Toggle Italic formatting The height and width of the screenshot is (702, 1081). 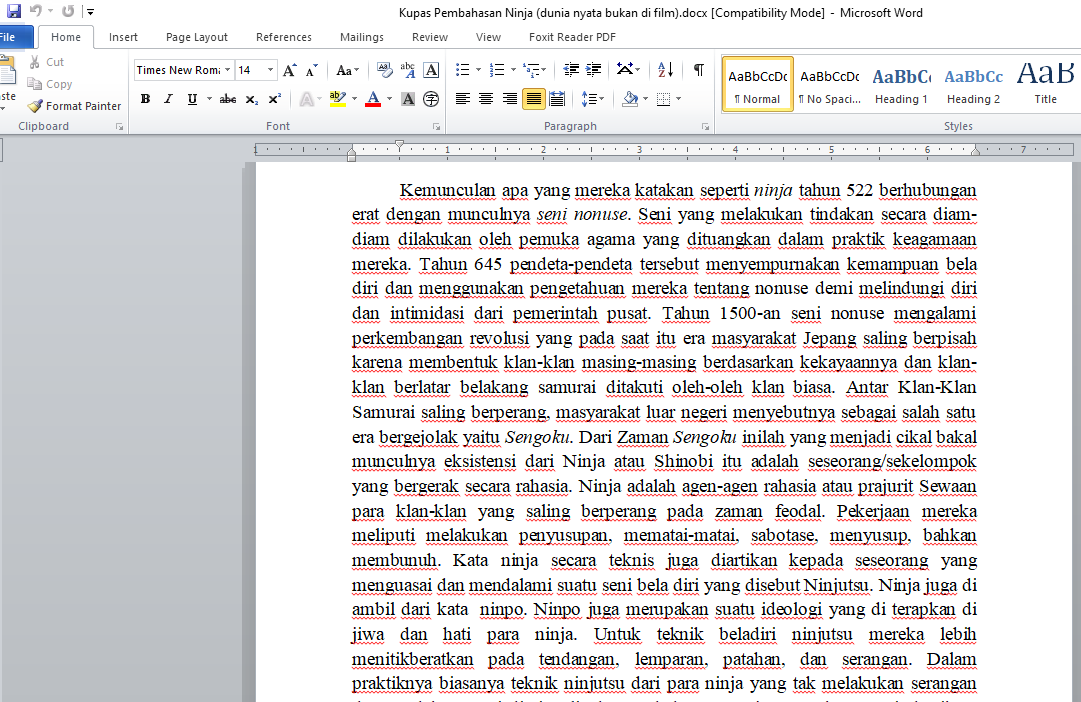(167, 99)
